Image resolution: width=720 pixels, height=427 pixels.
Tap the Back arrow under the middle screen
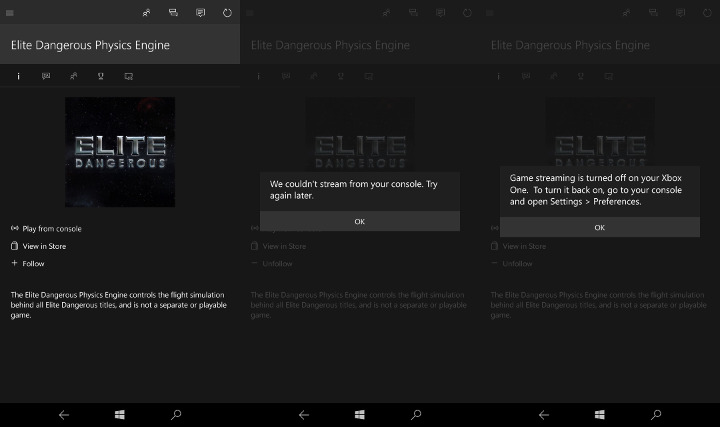304,415
